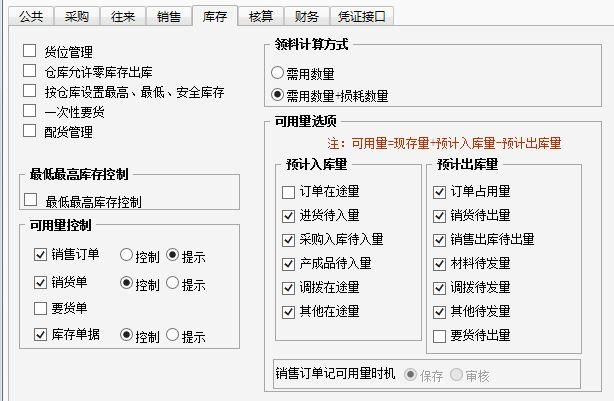
Task: Enable the 配货管理 checkbox
Action: [29, 131]
